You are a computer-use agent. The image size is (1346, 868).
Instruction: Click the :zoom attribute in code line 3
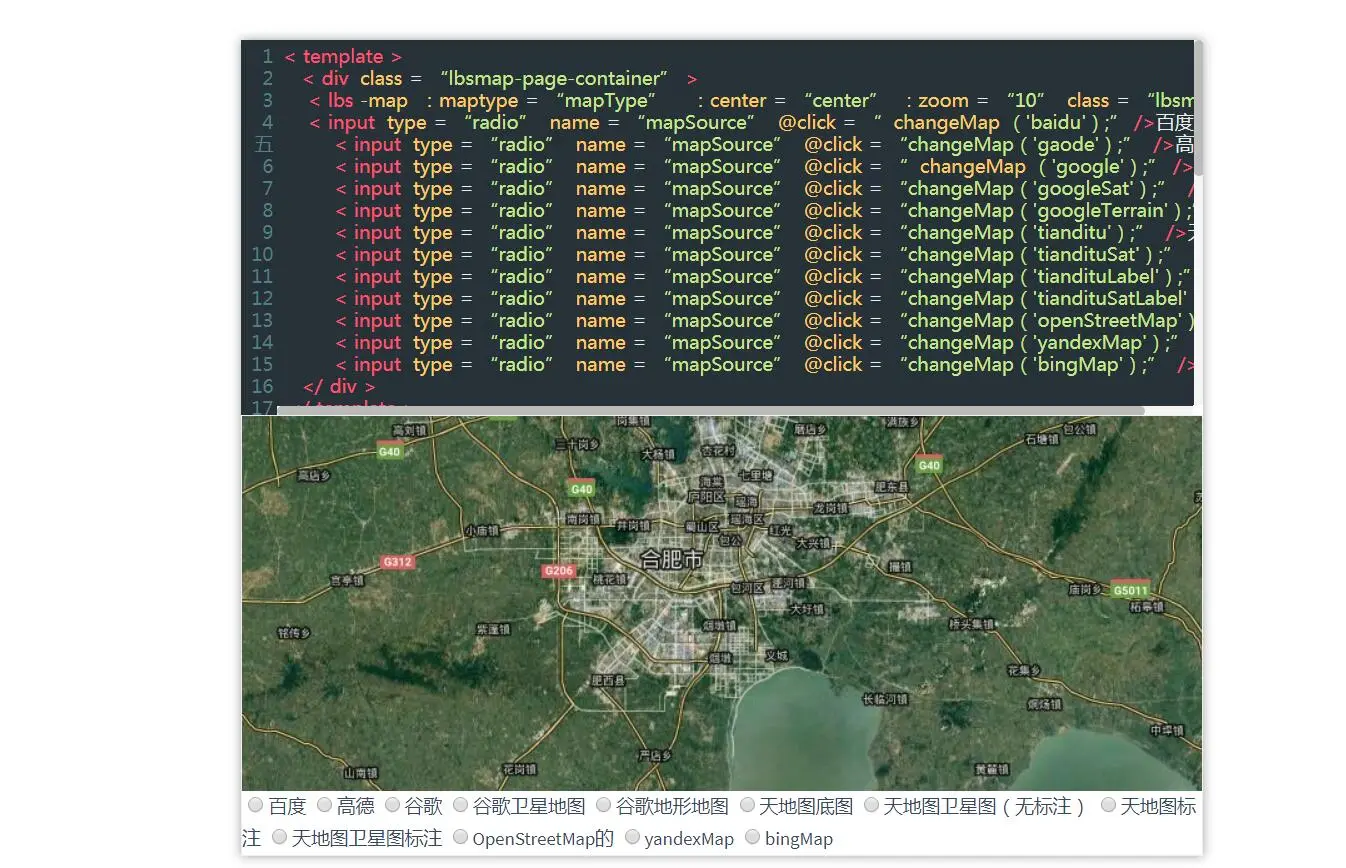938,101
